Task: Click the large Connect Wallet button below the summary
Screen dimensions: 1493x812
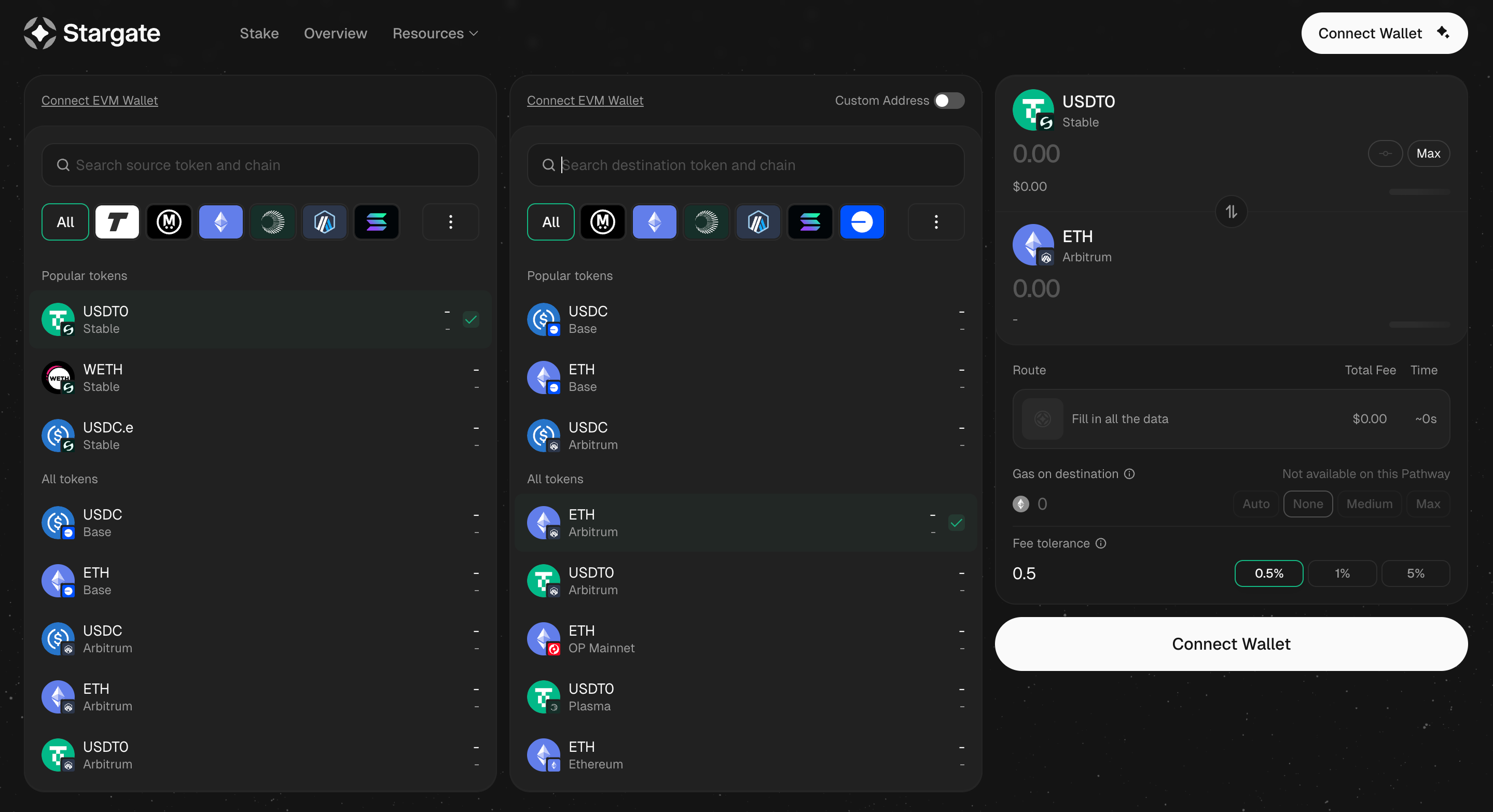Action: (x=1231, y=644)
